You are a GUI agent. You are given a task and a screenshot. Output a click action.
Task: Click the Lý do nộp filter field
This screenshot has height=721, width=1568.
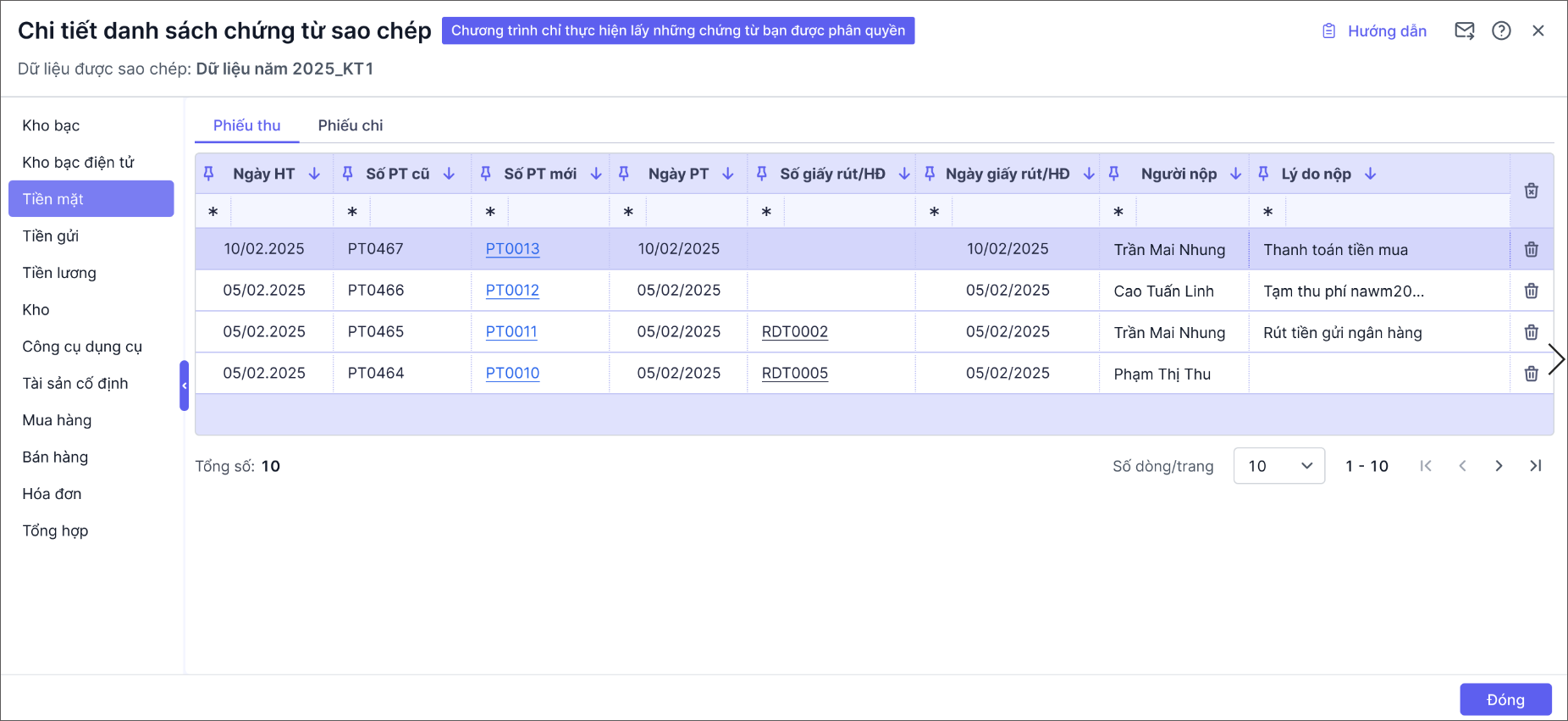point(1397,212)
